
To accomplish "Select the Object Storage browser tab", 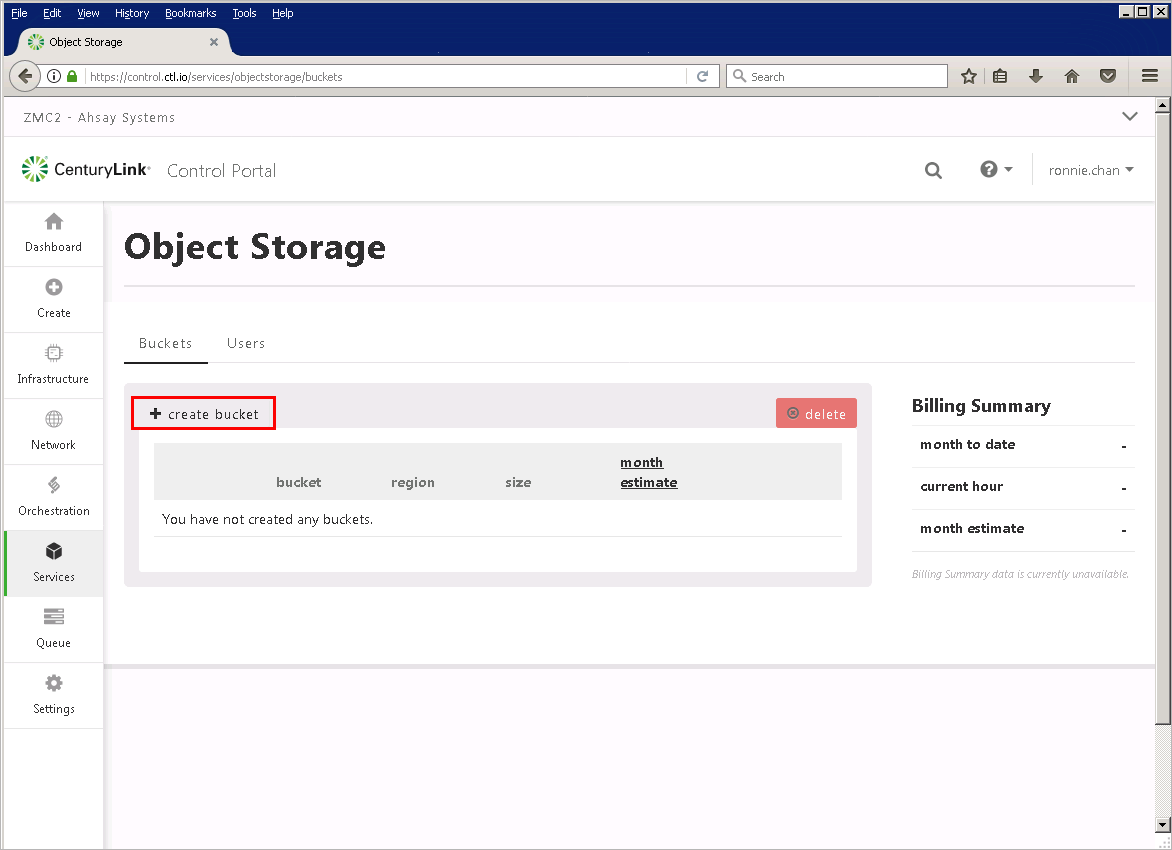I will point(123,42).
